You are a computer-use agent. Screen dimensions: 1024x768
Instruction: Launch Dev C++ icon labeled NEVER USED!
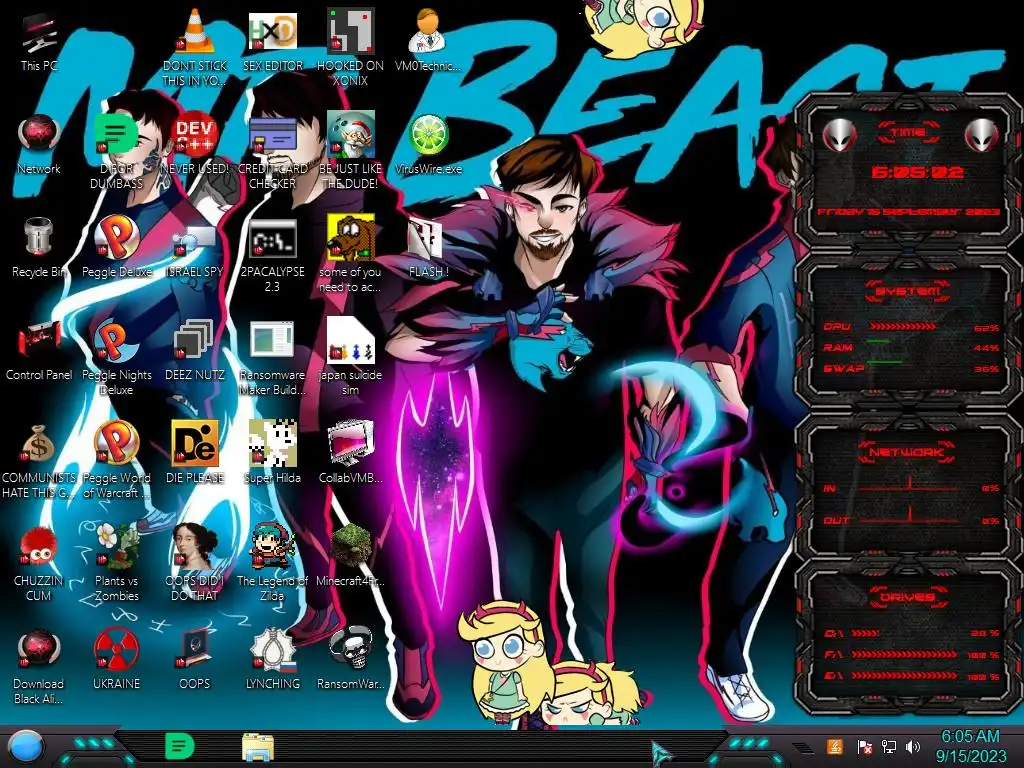click(x=195, y=144)
